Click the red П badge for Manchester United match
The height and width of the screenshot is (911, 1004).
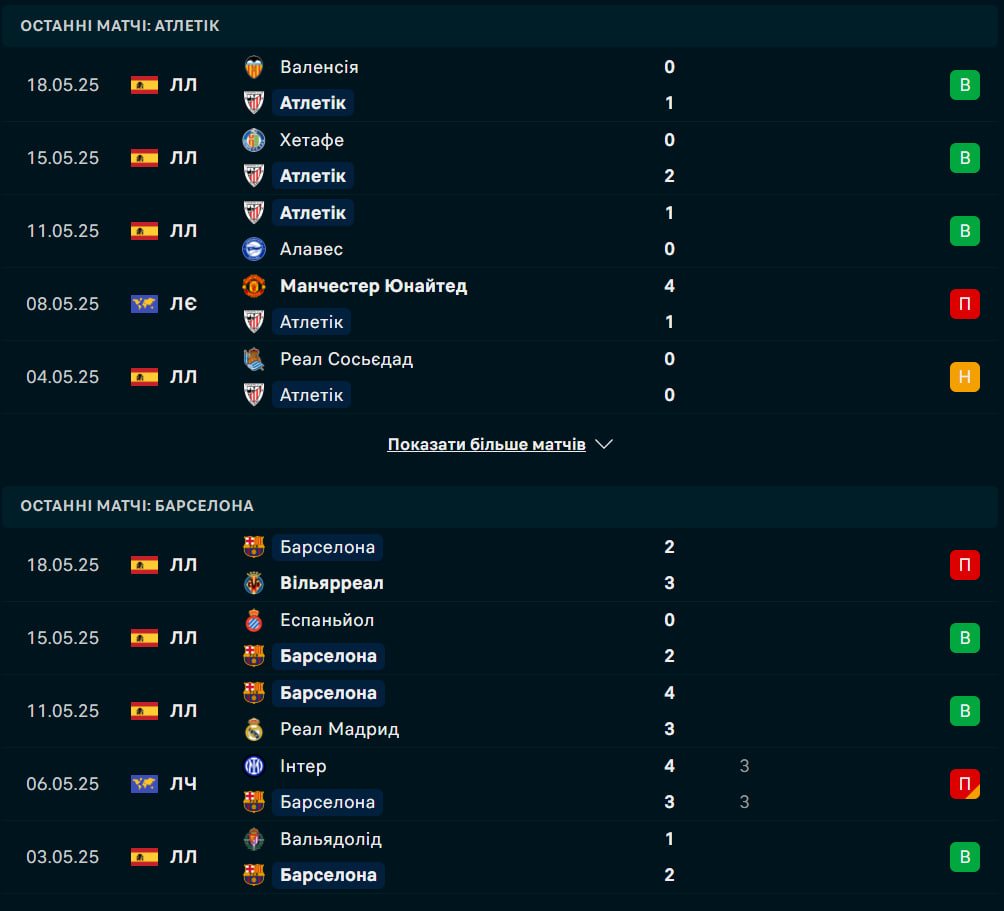[965, 303]
